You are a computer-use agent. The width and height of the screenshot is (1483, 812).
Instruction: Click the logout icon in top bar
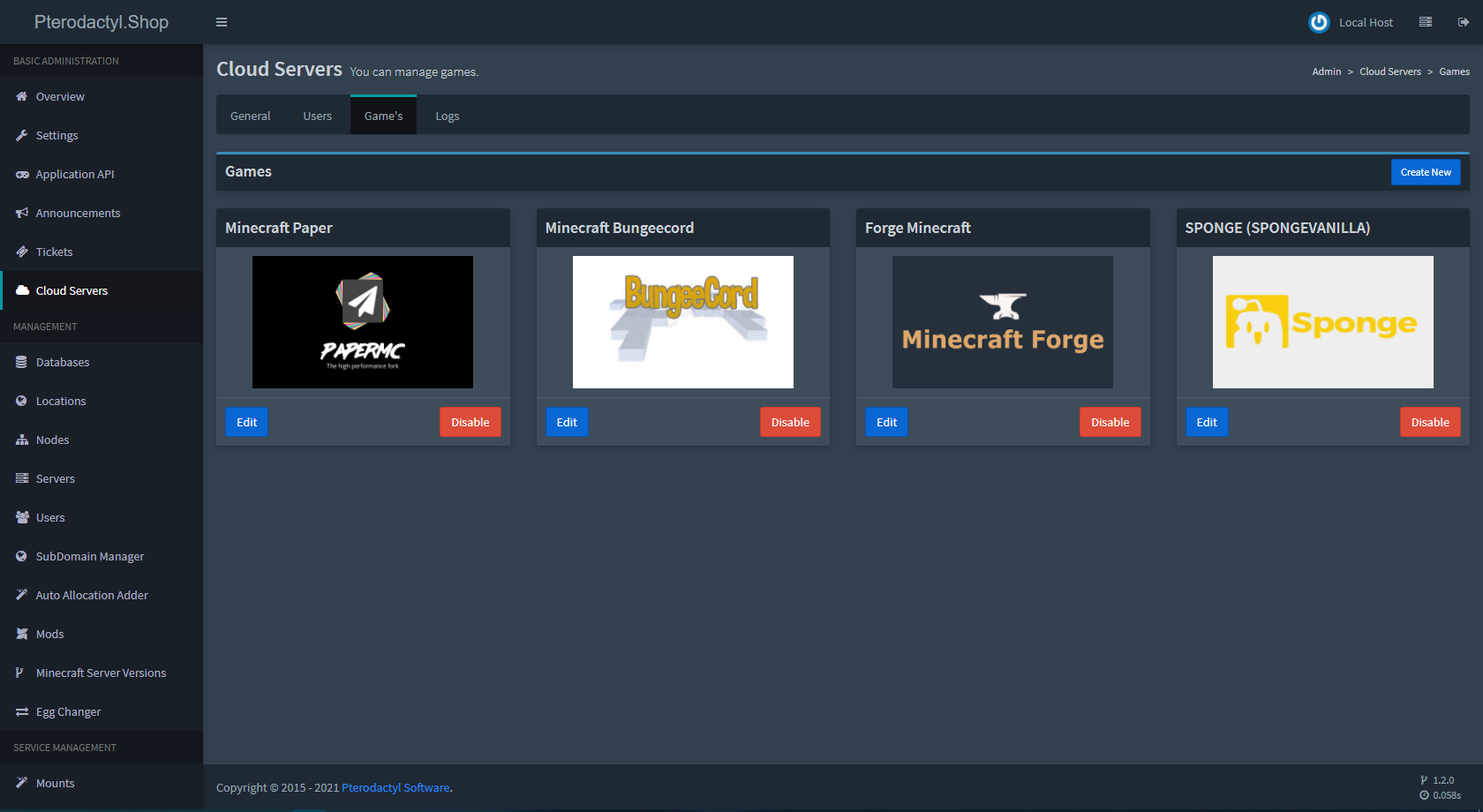pos(1463,22)
